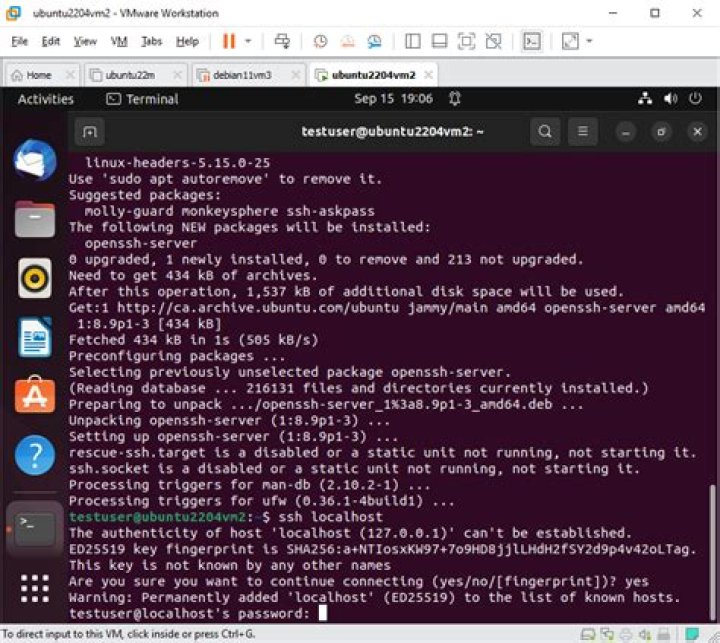Close the terminal window

click(x=697, y=132)
